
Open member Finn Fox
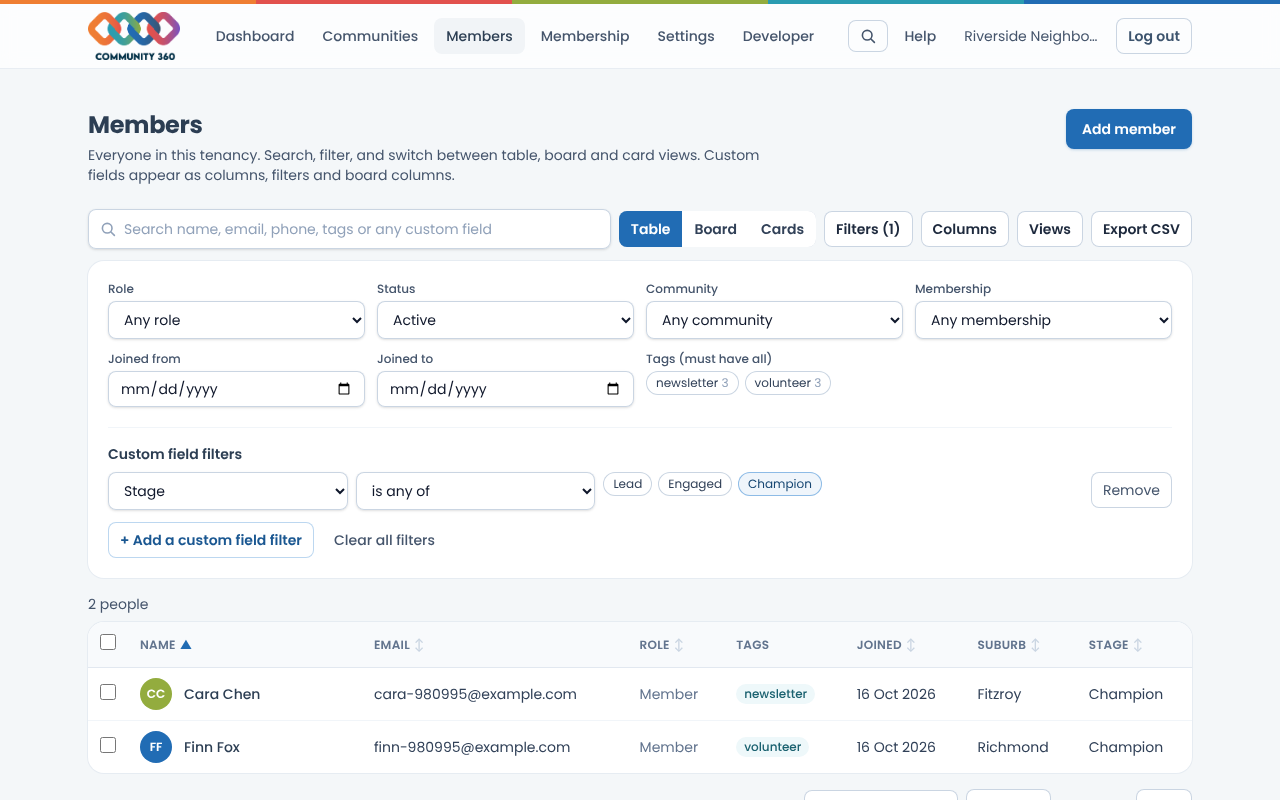[212, 747]
